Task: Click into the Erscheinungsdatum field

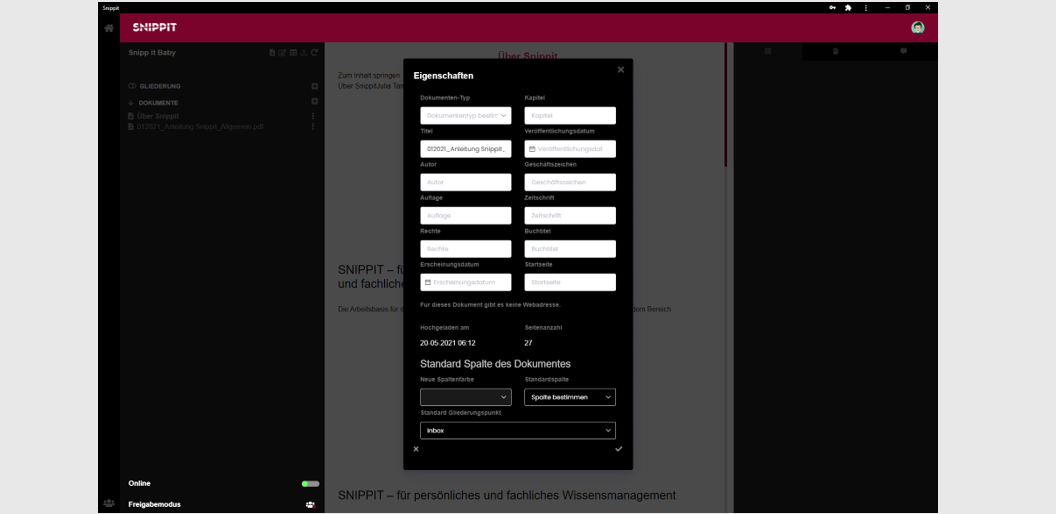Action: click(465, 282)
